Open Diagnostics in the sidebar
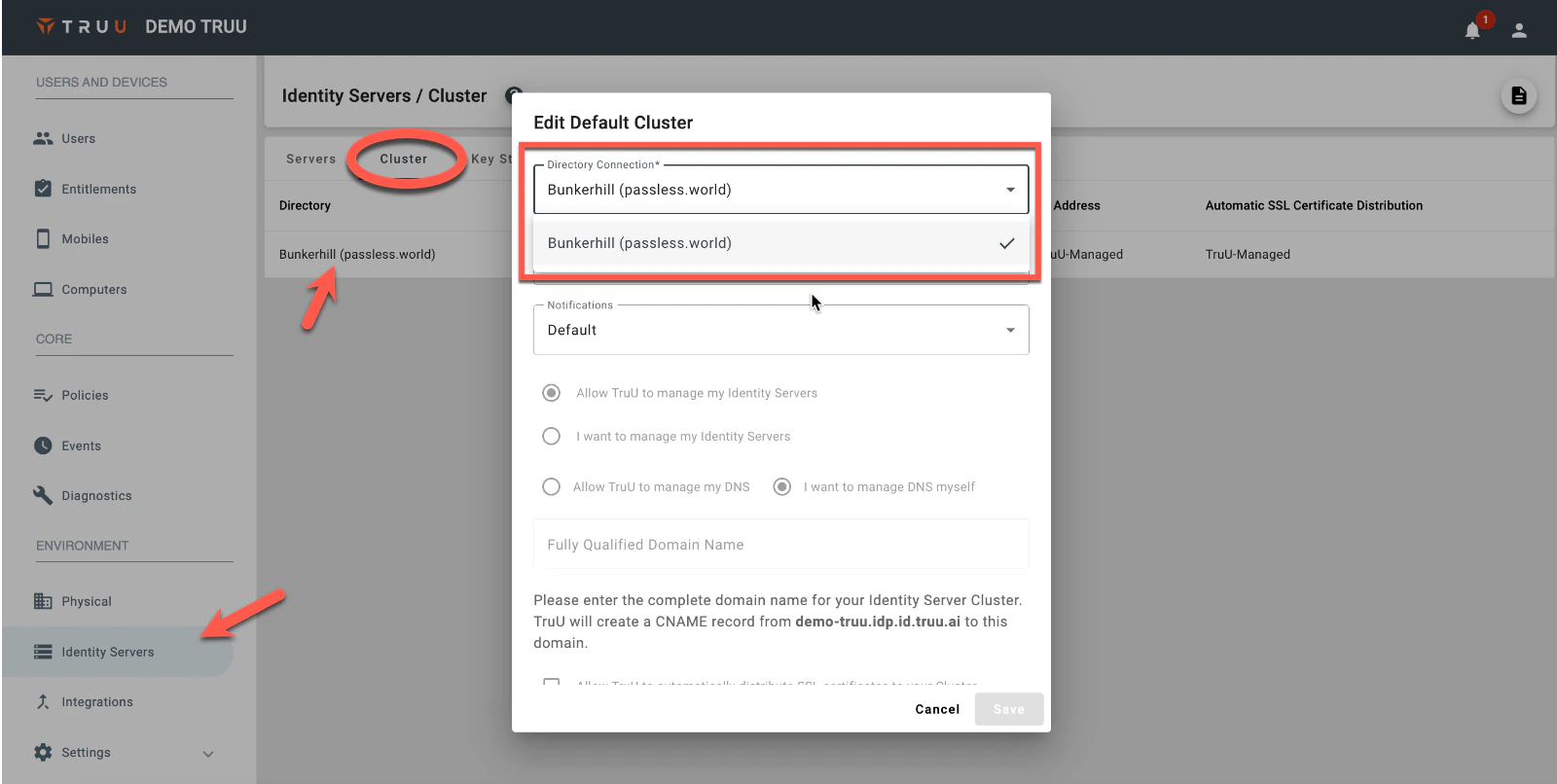 pos(97,496)
